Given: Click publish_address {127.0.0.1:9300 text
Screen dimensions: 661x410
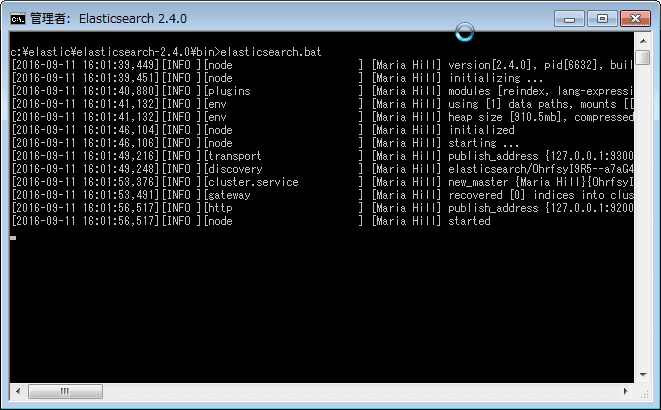Looking at the screenshot, I should 541,156.
